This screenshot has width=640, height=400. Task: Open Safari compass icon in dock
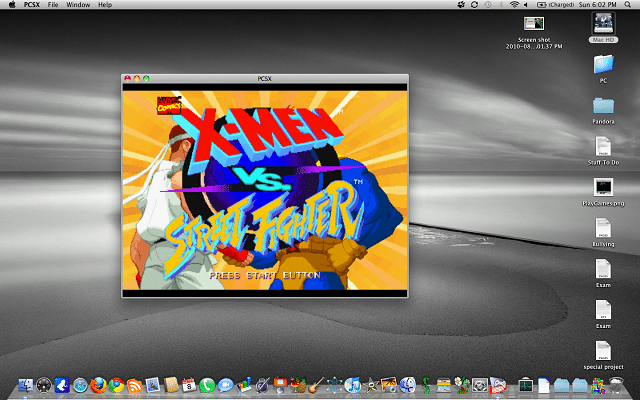point(80,385)
